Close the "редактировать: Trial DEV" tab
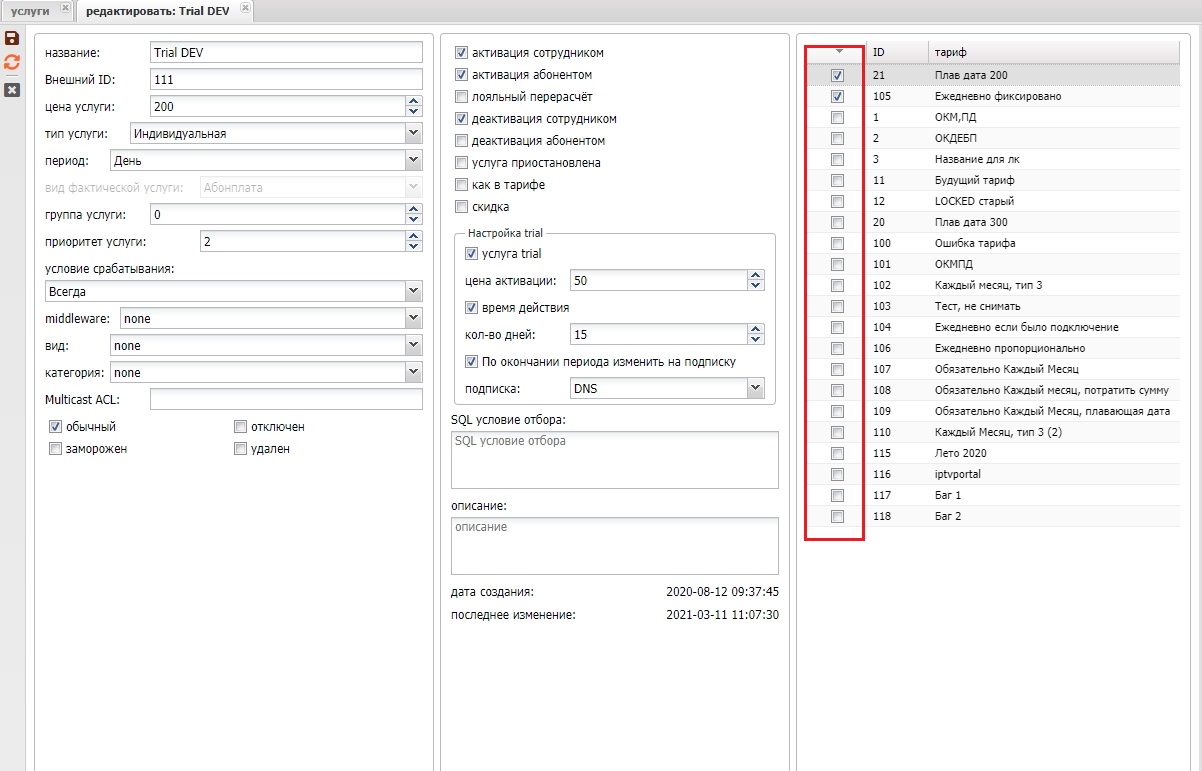Image resolution: width=1202 pixels, height=771 pixels. point(245,8)
